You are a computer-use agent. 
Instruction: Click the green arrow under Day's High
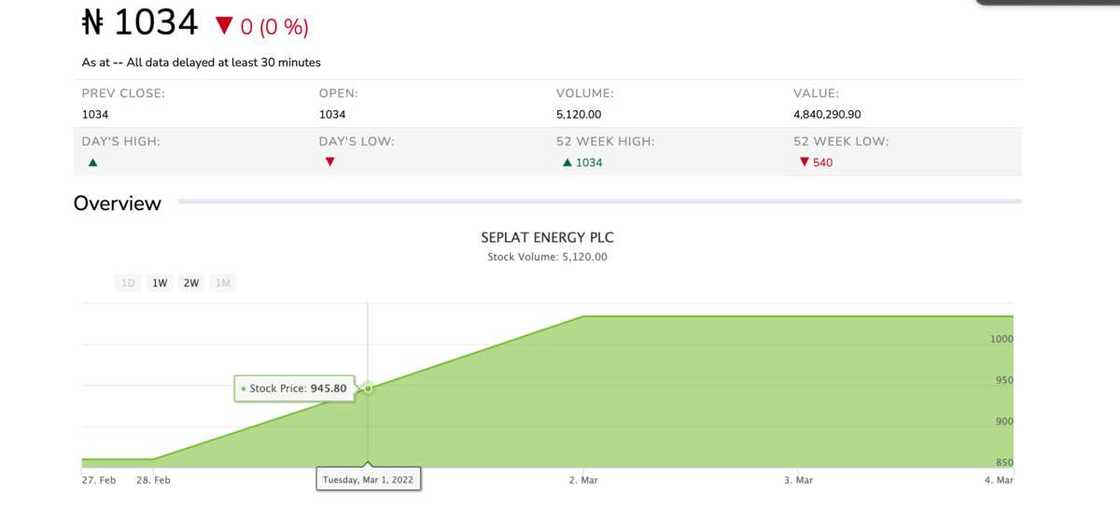(x=93, y=162)
